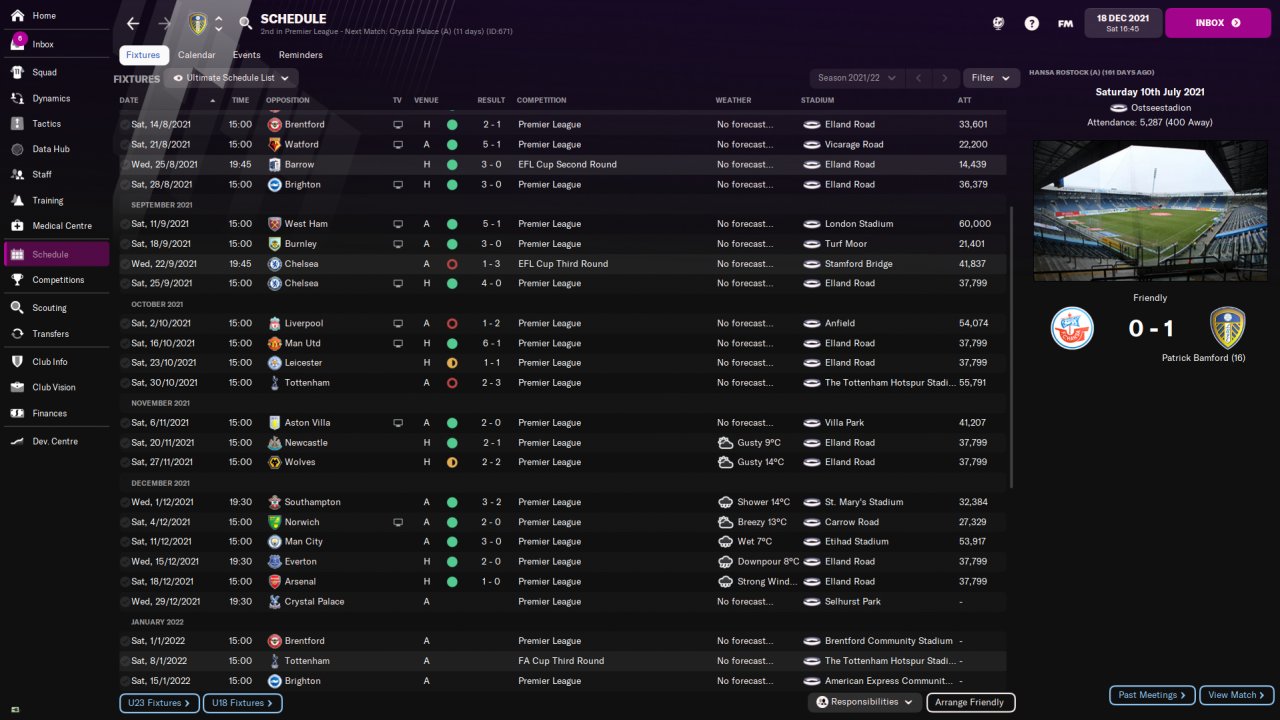This screenshot has width=1280, height=720.
Task: Open U18 Fixtures
Action: click(x=243, y=704)
